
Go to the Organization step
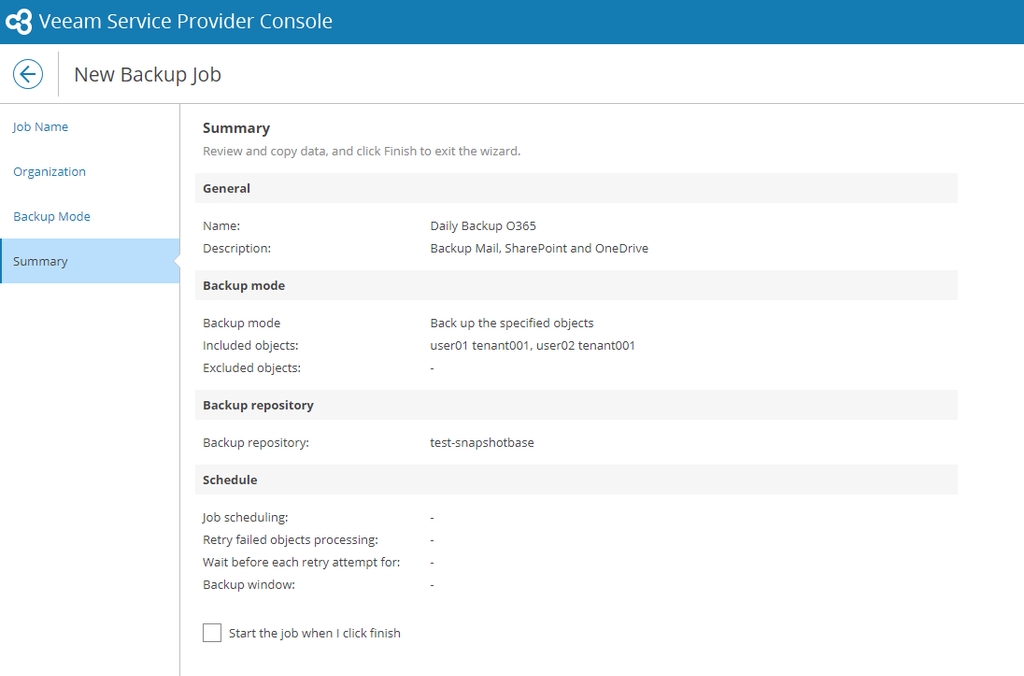tap(49, 172)
